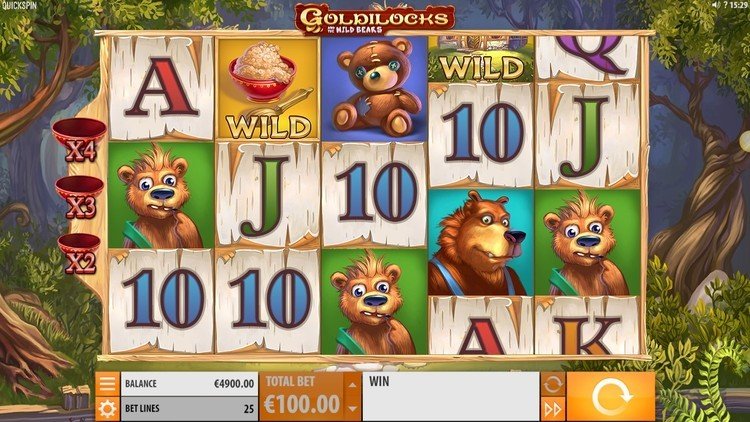Click the Goldilocks Wild Bears logo
Image resolution: width=750 pixels, height=422 pixels.
pos(375,19)
